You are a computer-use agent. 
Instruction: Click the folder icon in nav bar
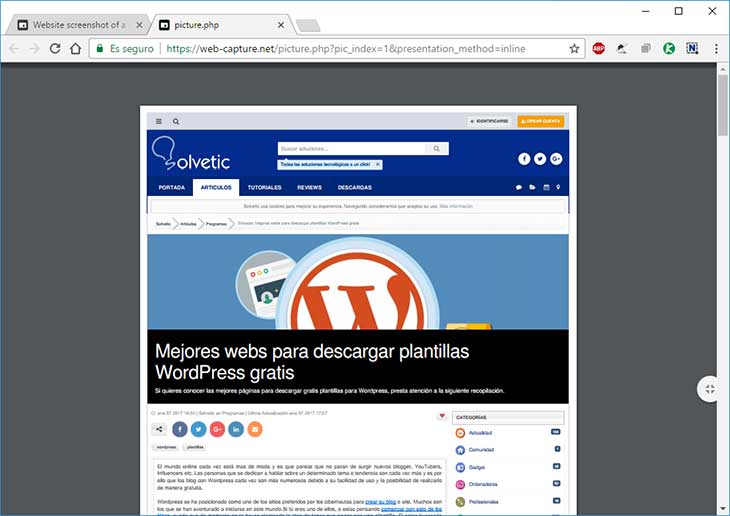(x=532, y=187)
